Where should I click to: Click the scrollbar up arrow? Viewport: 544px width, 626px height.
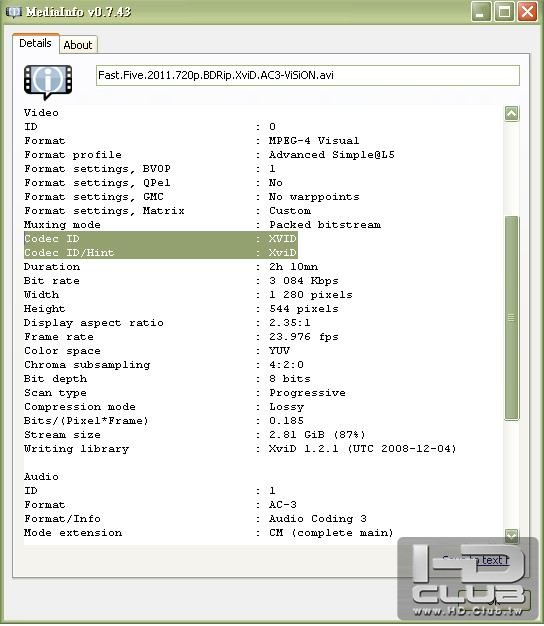(512, 113)
